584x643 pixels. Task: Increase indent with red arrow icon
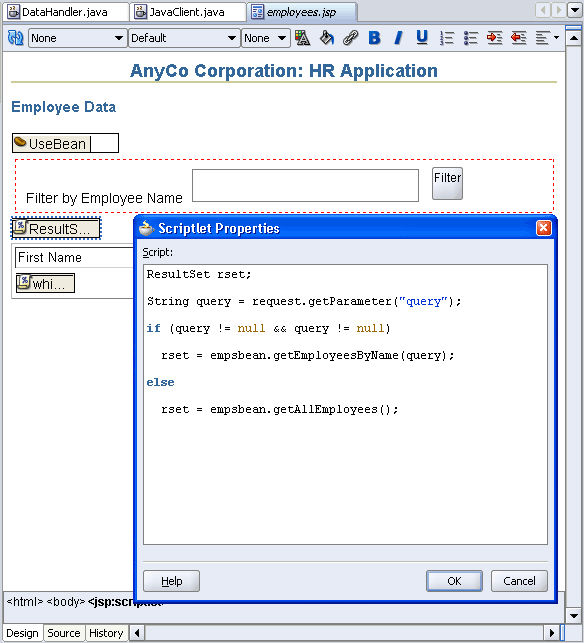(x=495, y=38)
